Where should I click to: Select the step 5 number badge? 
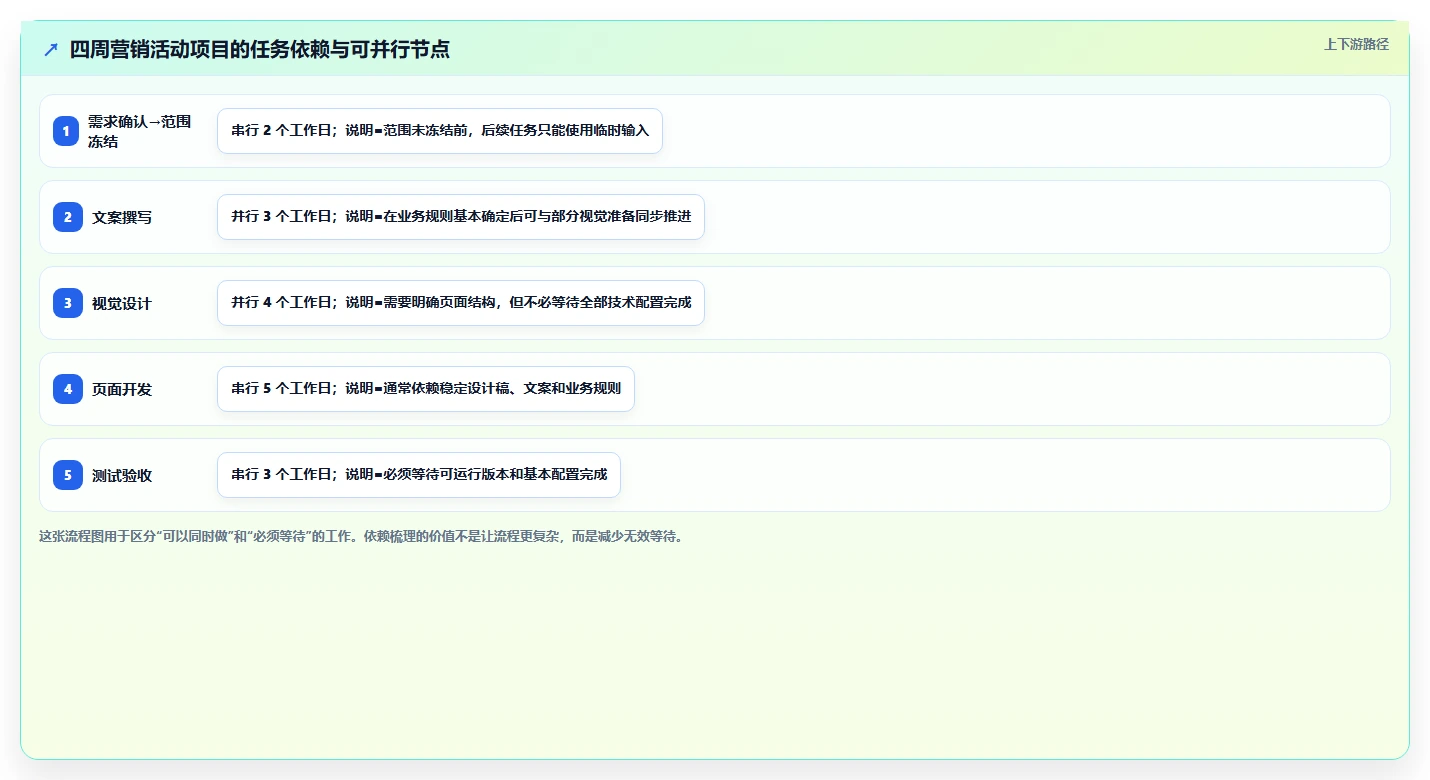click(68, 475)
